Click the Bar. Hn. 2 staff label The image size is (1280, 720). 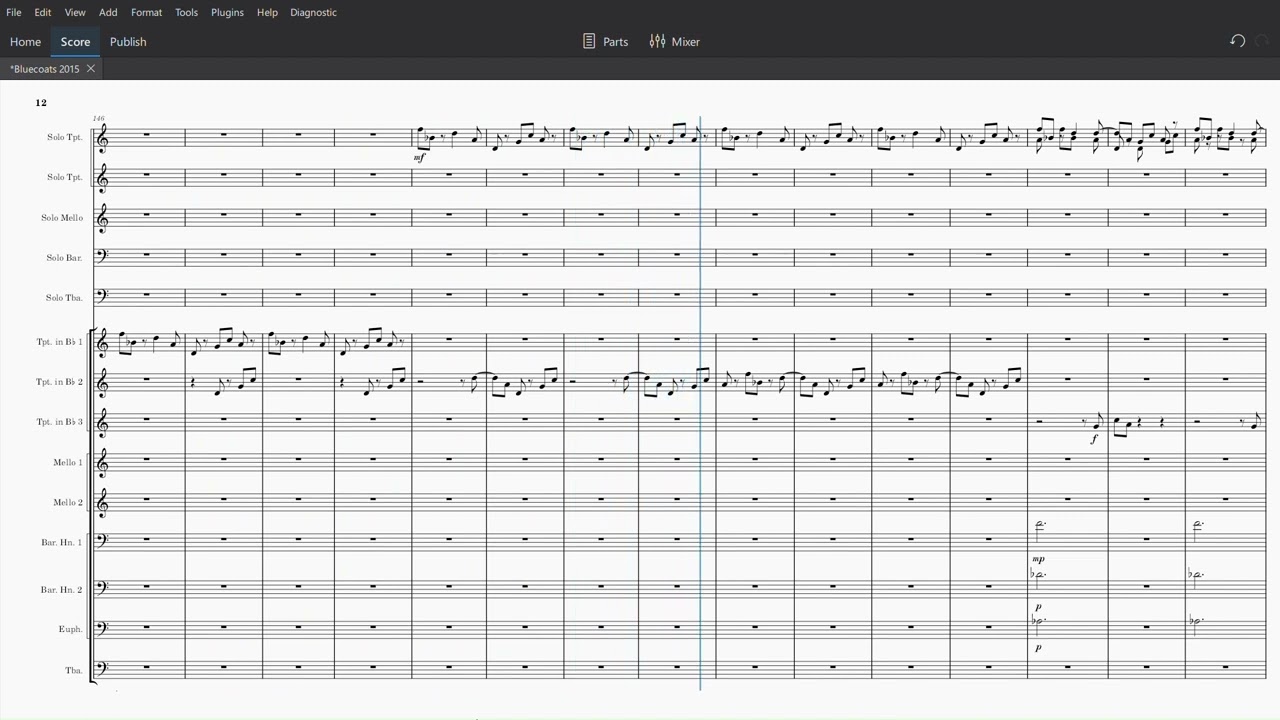point(62,590)
